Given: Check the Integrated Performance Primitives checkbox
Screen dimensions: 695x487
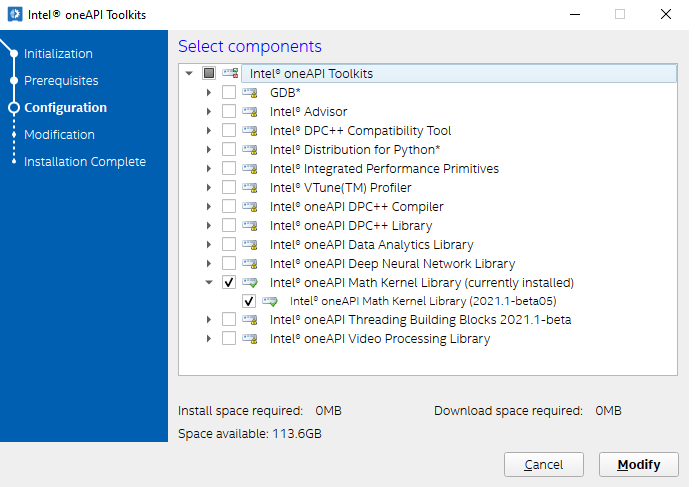Looking at the screenshot, I should (x=229, y=168).
